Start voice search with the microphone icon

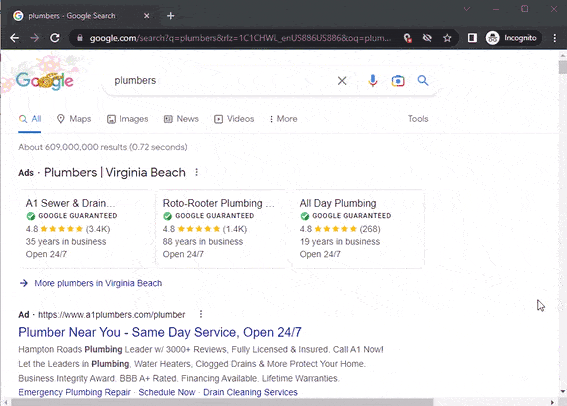373,81
